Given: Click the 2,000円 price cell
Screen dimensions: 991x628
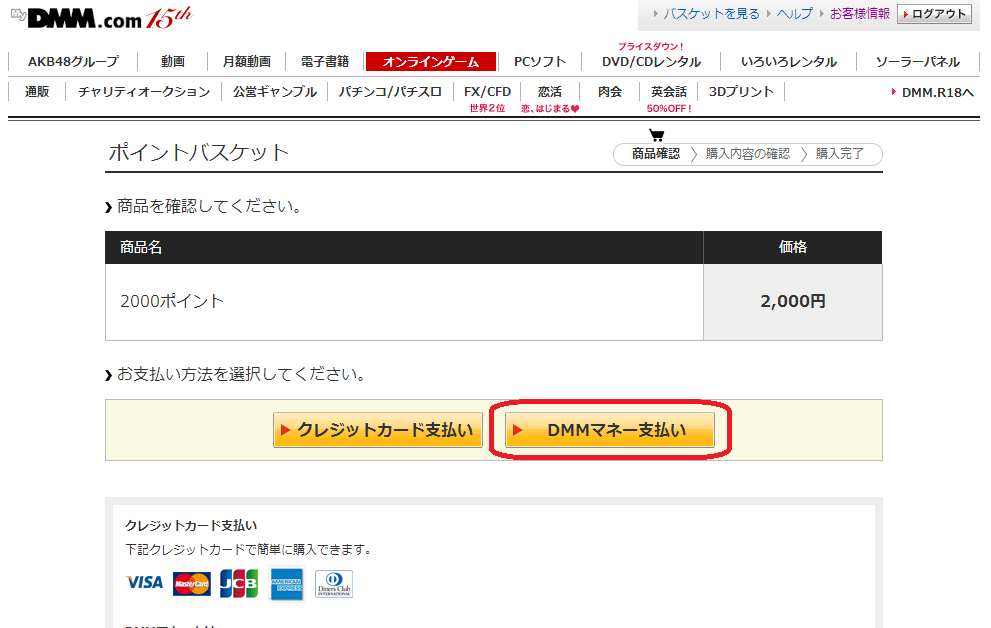Looking at the screenshot, I should click(793, 301).
